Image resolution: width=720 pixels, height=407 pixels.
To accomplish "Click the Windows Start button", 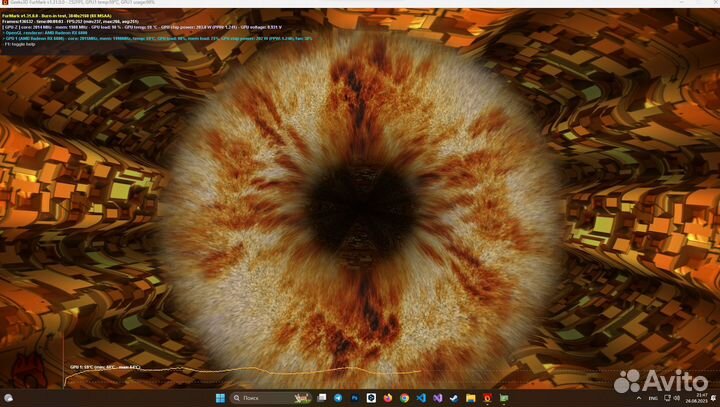I will (220, 398).
